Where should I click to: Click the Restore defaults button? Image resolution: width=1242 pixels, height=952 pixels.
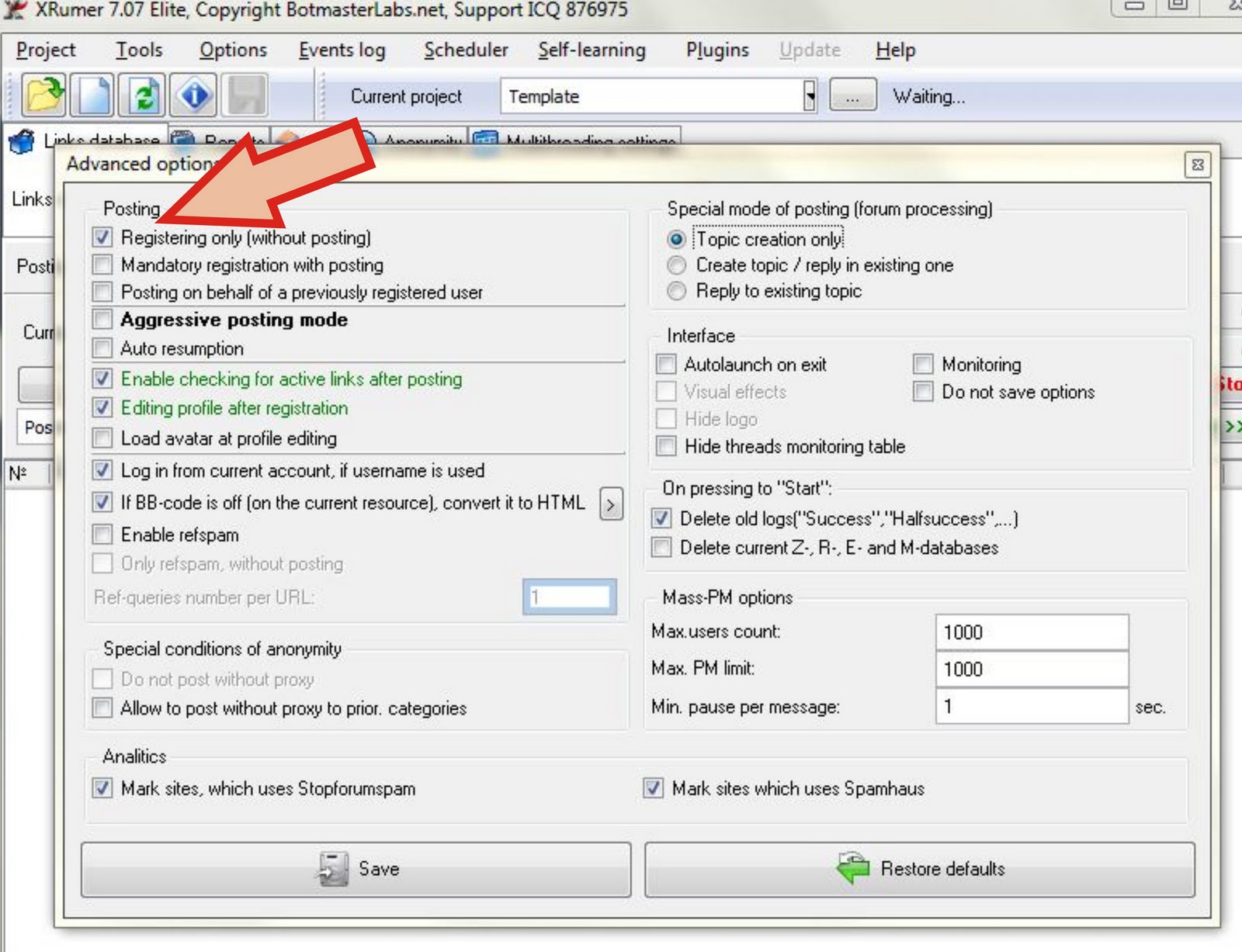[x=920, y=870]
